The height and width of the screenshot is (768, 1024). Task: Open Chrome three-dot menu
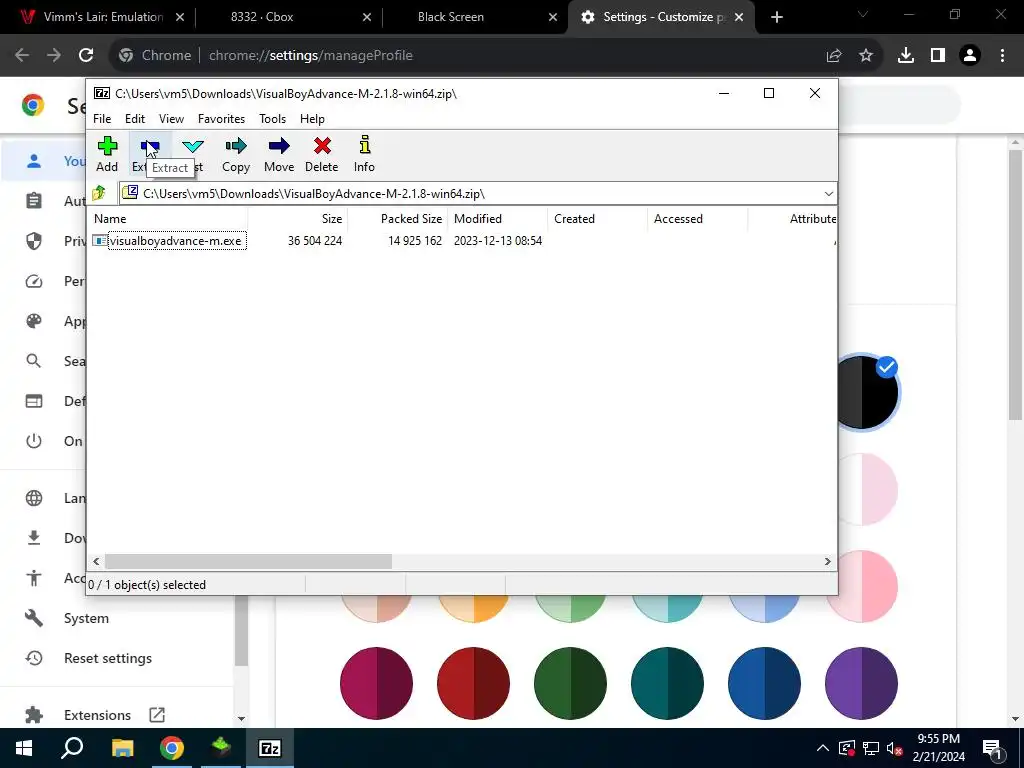[x=1002, y=56]
